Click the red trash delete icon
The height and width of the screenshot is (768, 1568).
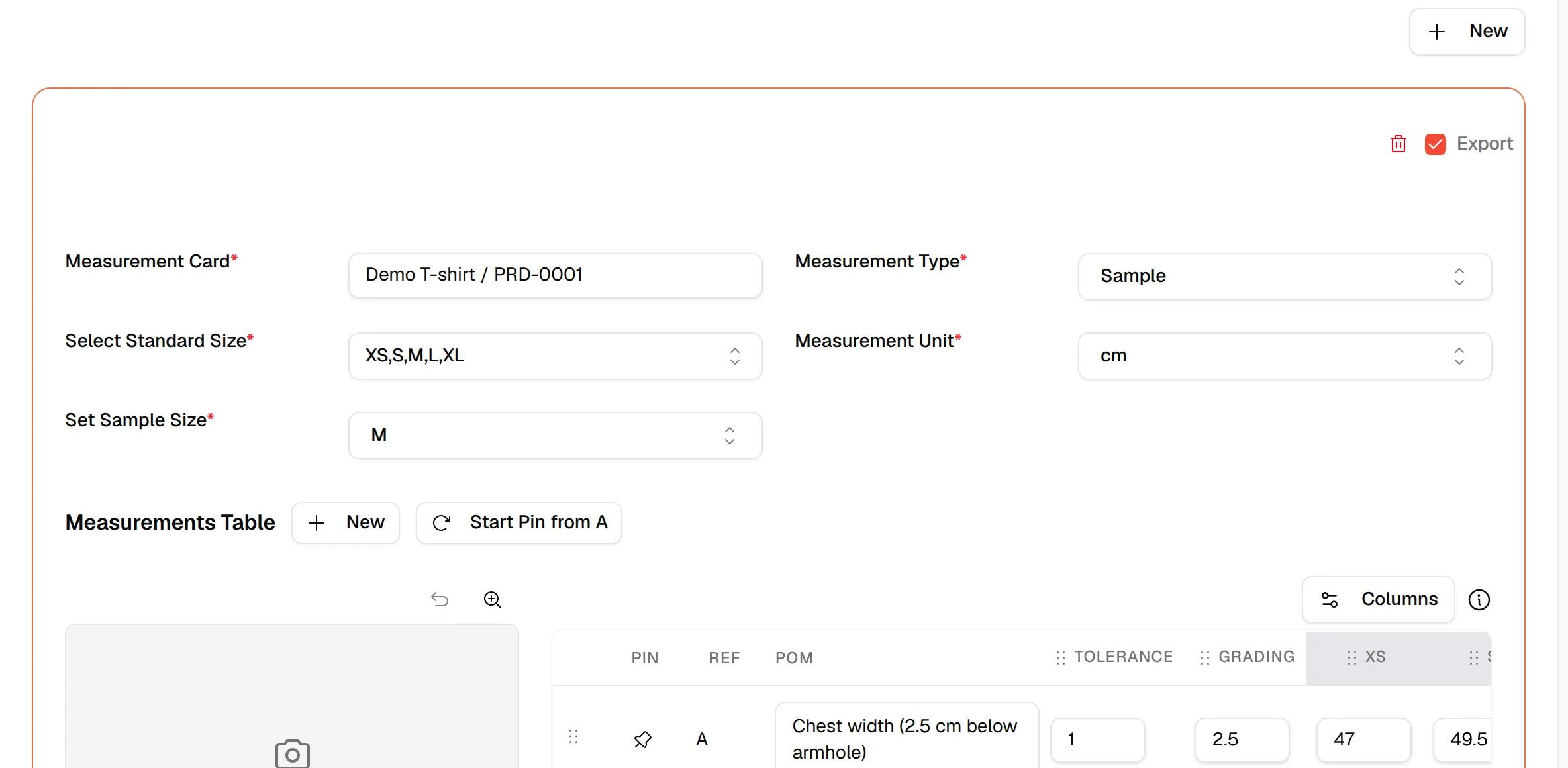point(1398,144)
